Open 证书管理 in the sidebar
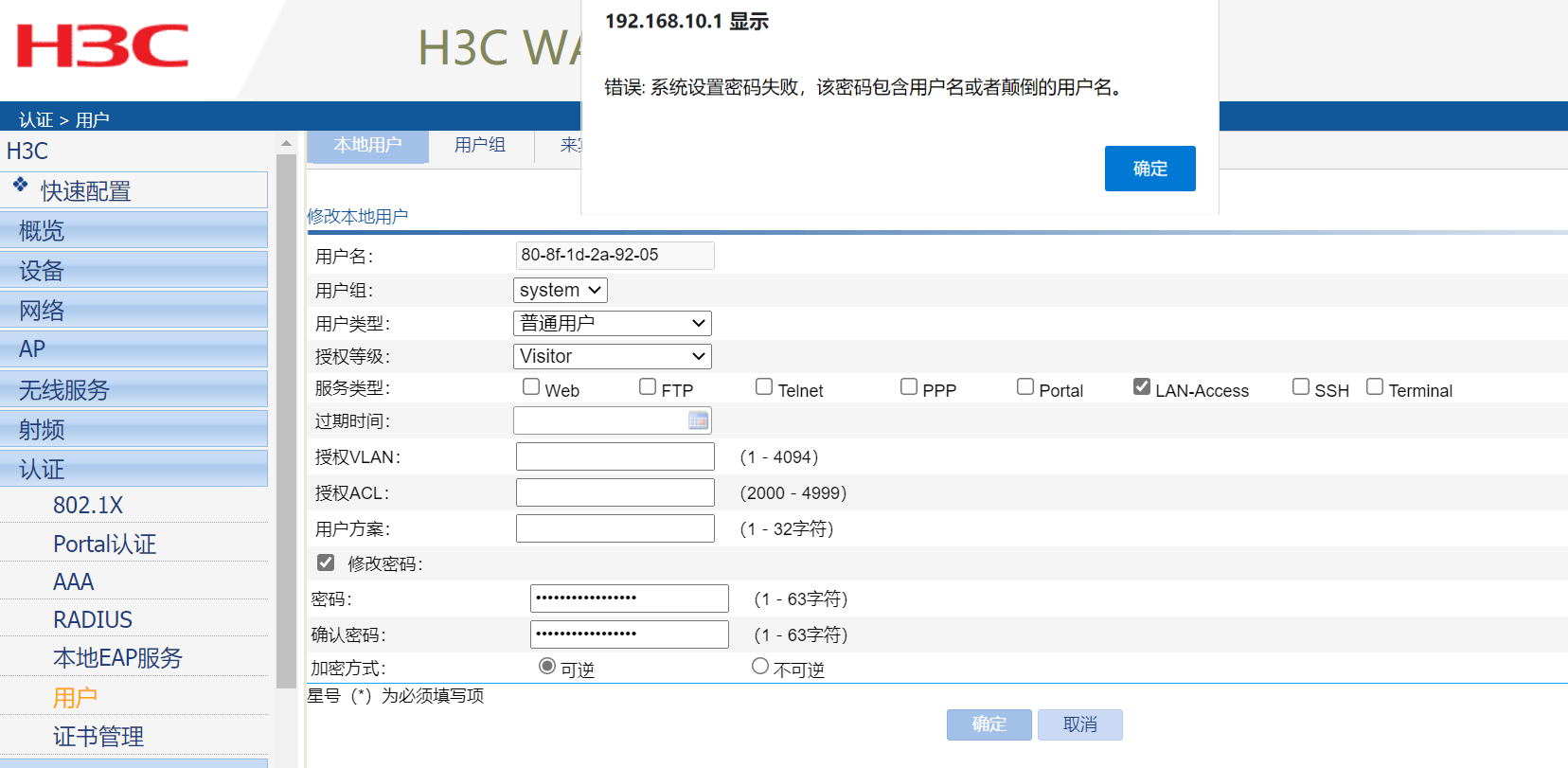 point(98,737)
